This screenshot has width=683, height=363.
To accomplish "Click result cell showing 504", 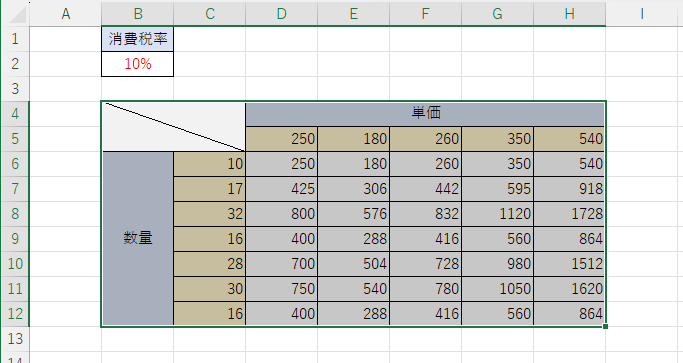I will pos(354,264).
